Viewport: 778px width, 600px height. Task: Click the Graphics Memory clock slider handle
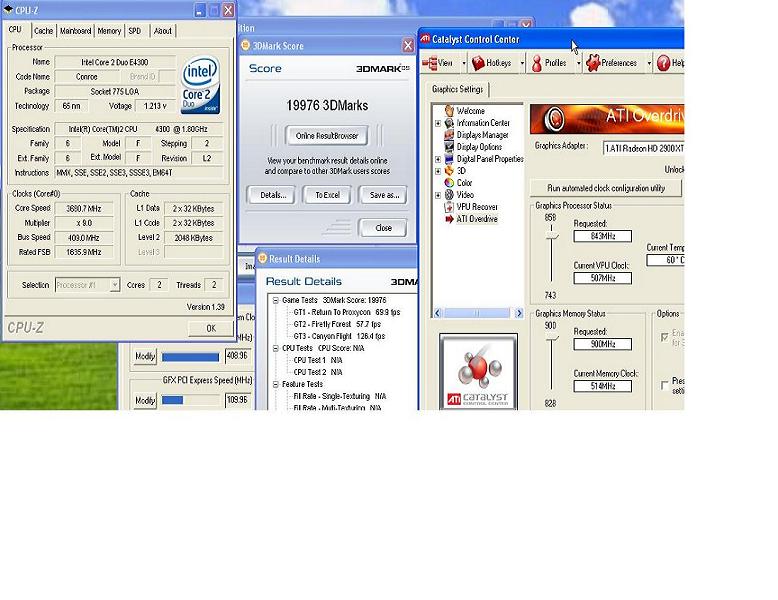[x=551, y=338]
